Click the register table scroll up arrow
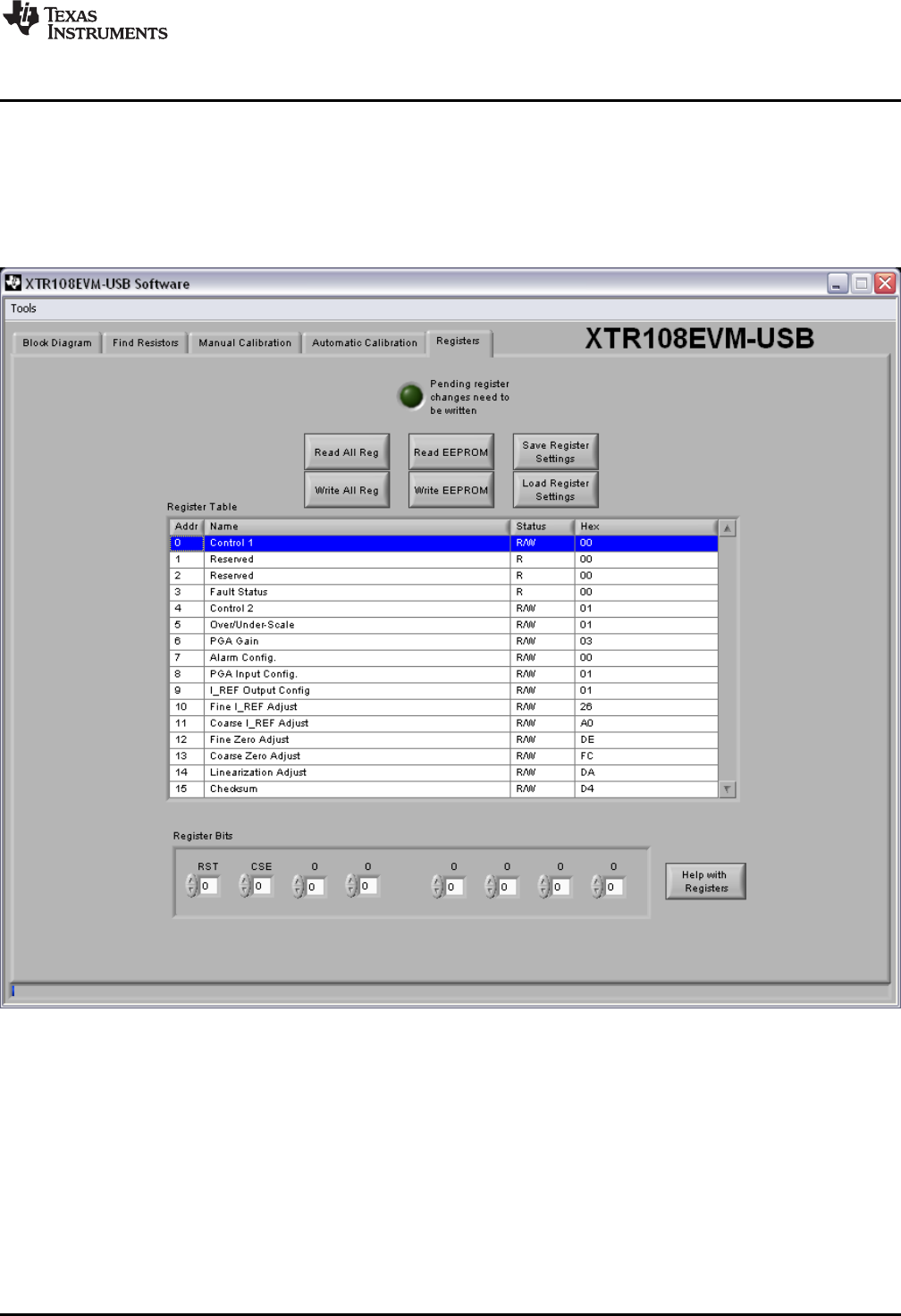The image size is (901, 1316). 728,527
